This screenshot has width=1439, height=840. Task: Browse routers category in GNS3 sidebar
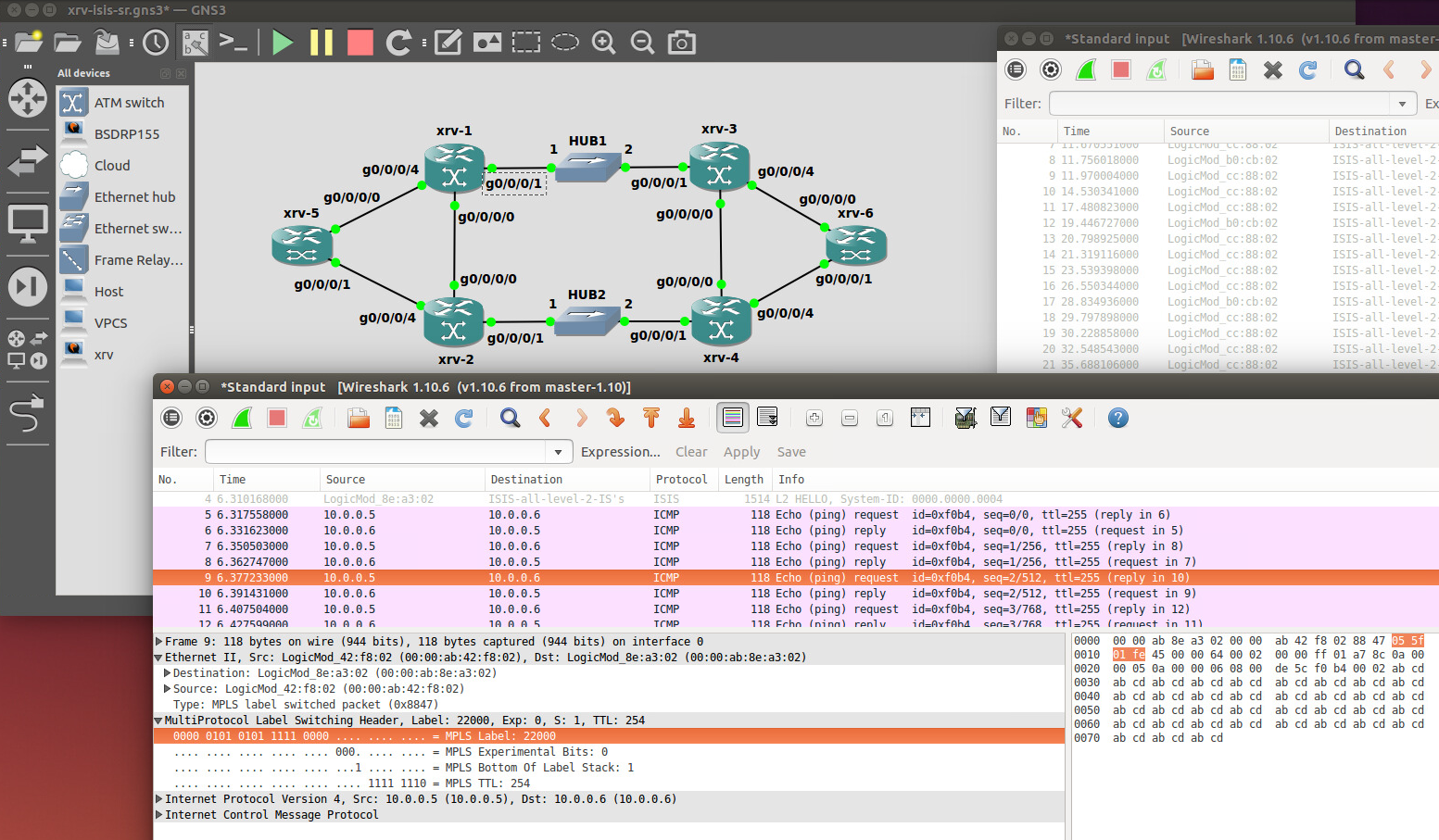coord(28,98)
